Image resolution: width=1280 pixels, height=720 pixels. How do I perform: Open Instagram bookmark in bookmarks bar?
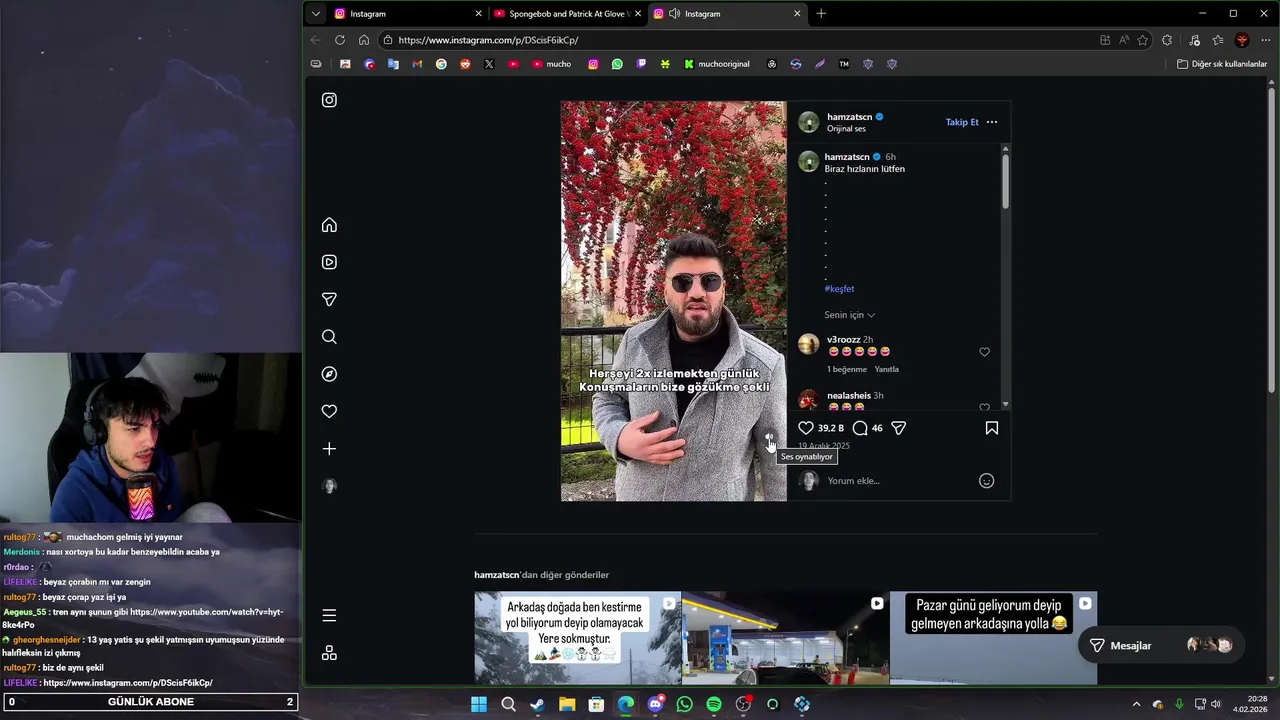click(x=593, y=64)
